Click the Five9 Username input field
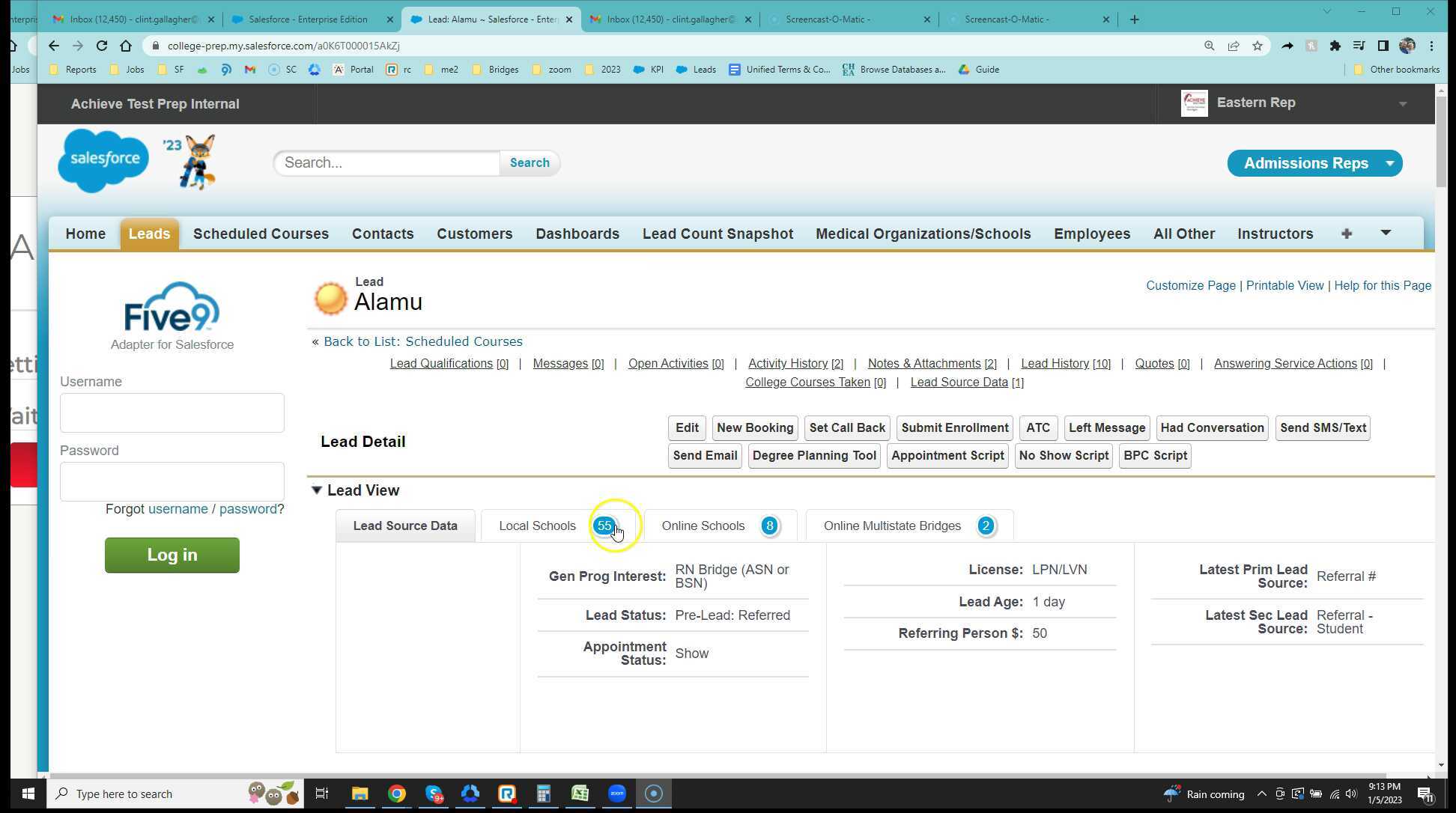 [x=172, y=412]
